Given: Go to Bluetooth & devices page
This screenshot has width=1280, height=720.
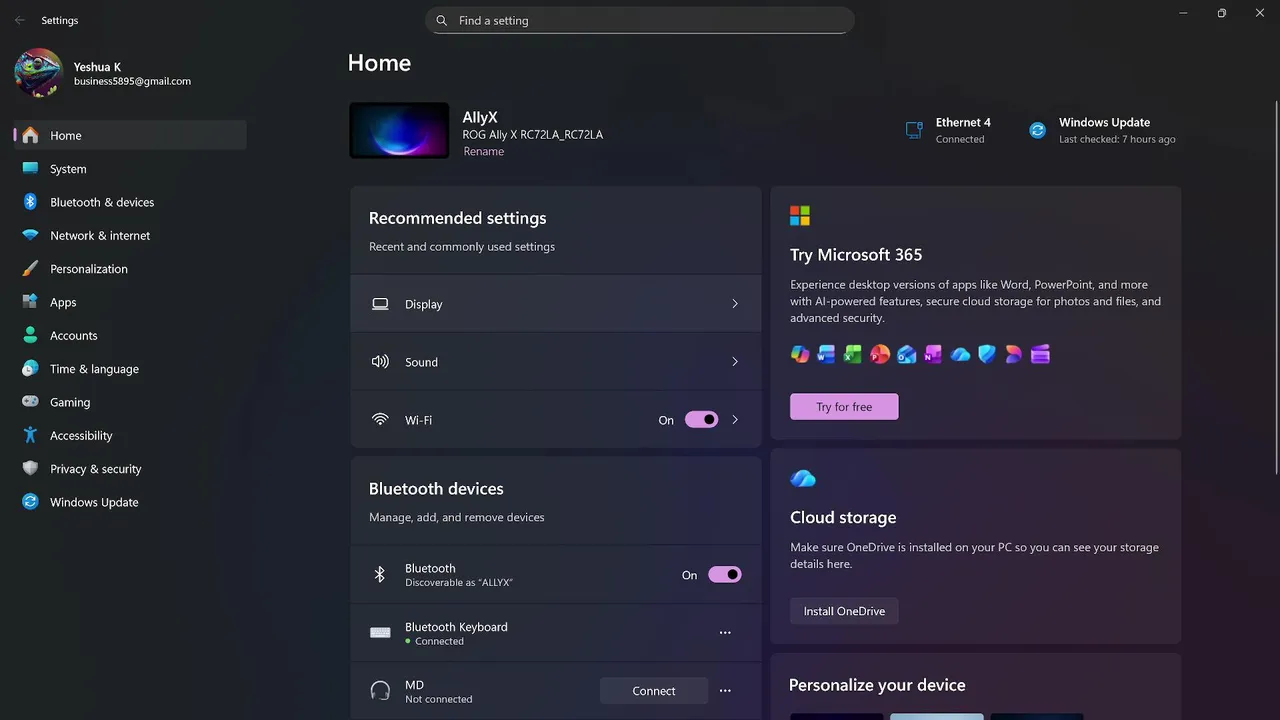Looking at the screenshot, I should click(x=130, y=202).
